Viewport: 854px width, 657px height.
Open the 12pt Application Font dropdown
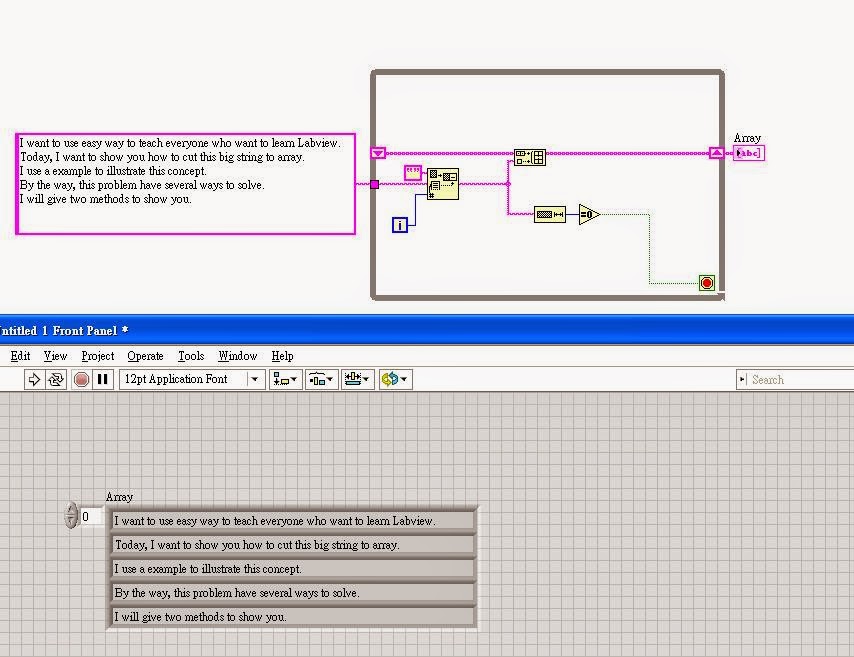click(192, 379)
